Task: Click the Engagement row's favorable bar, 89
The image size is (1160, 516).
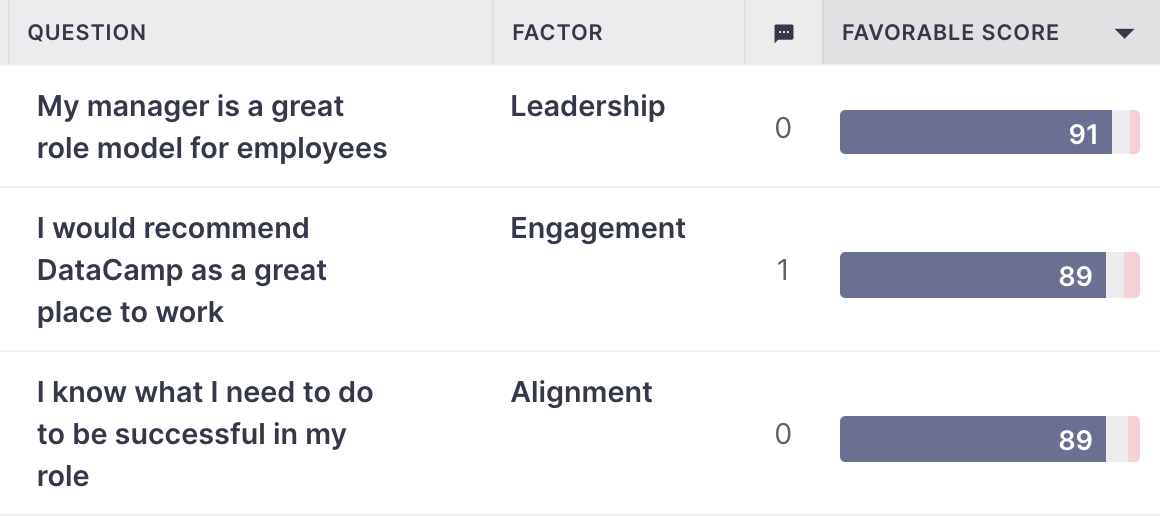Action: [x=973, y=275]
